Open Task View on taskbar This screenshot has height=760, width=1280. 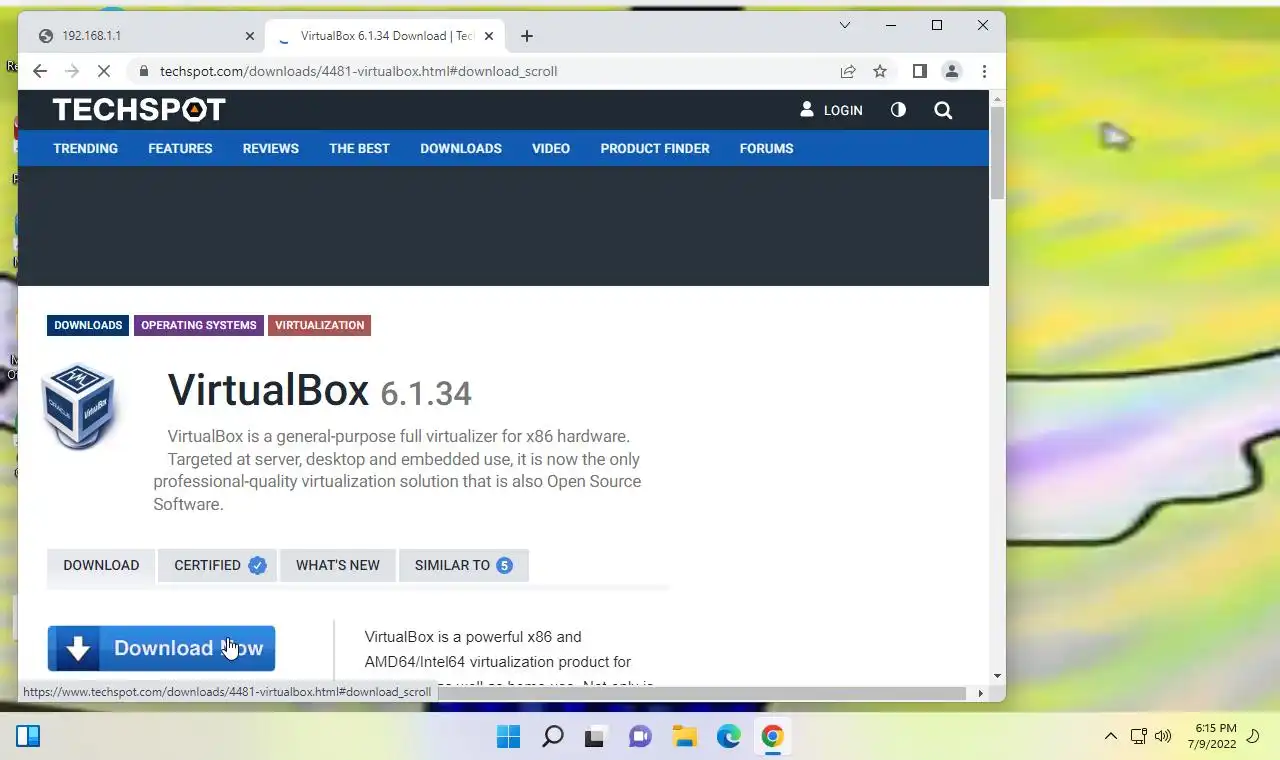pyautogui.click(x=596, y=737)
